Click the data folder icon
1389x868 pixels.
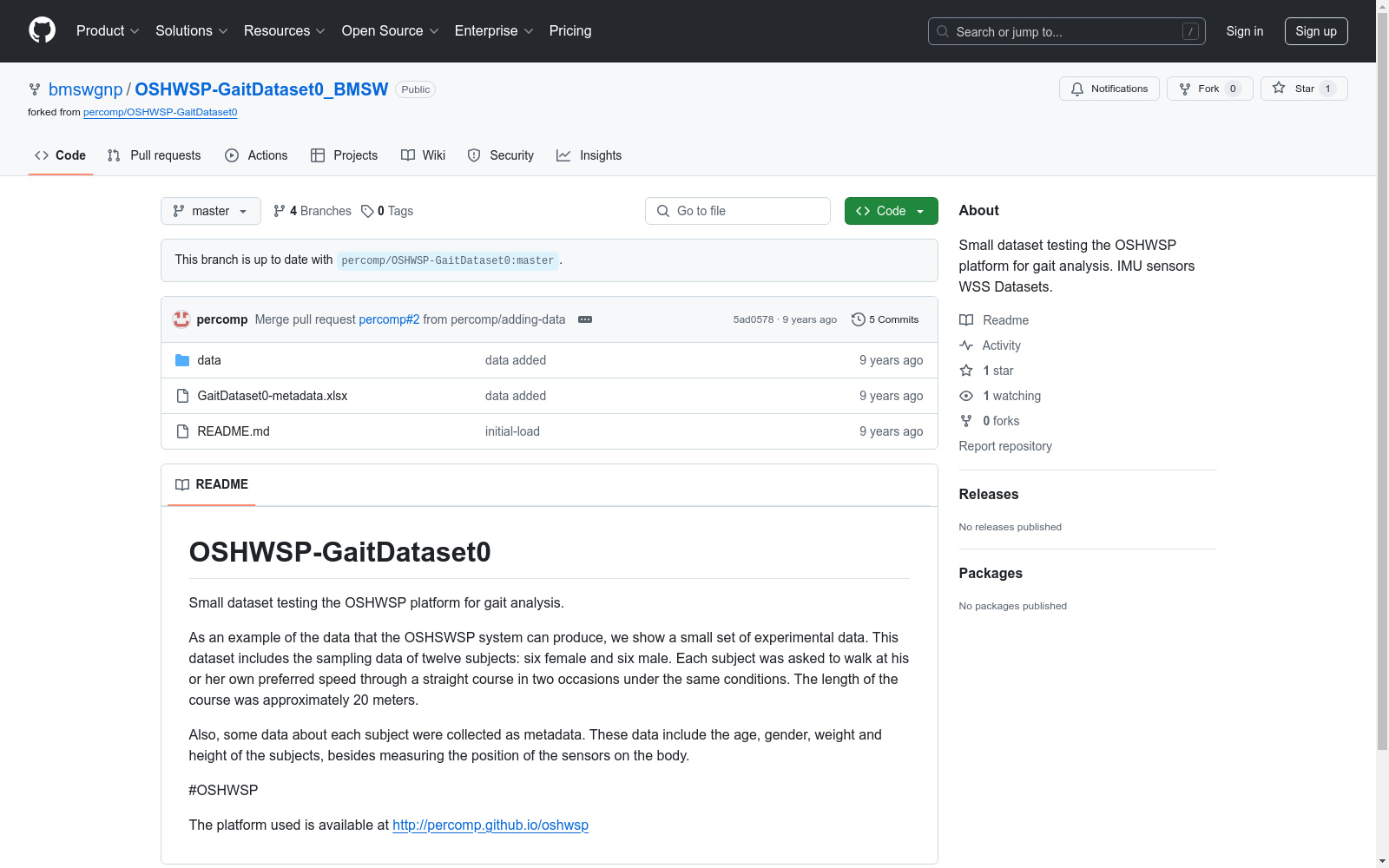tap(182, 360)
